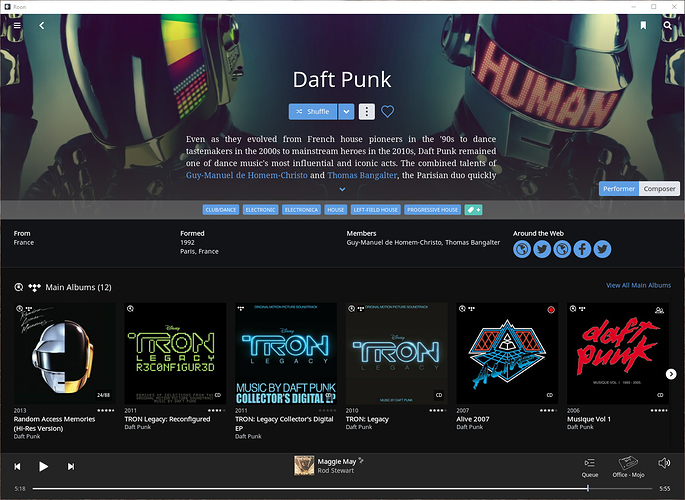Open the Queue
Viewport: 685px width, 500px height.
(x=590, y=467)
